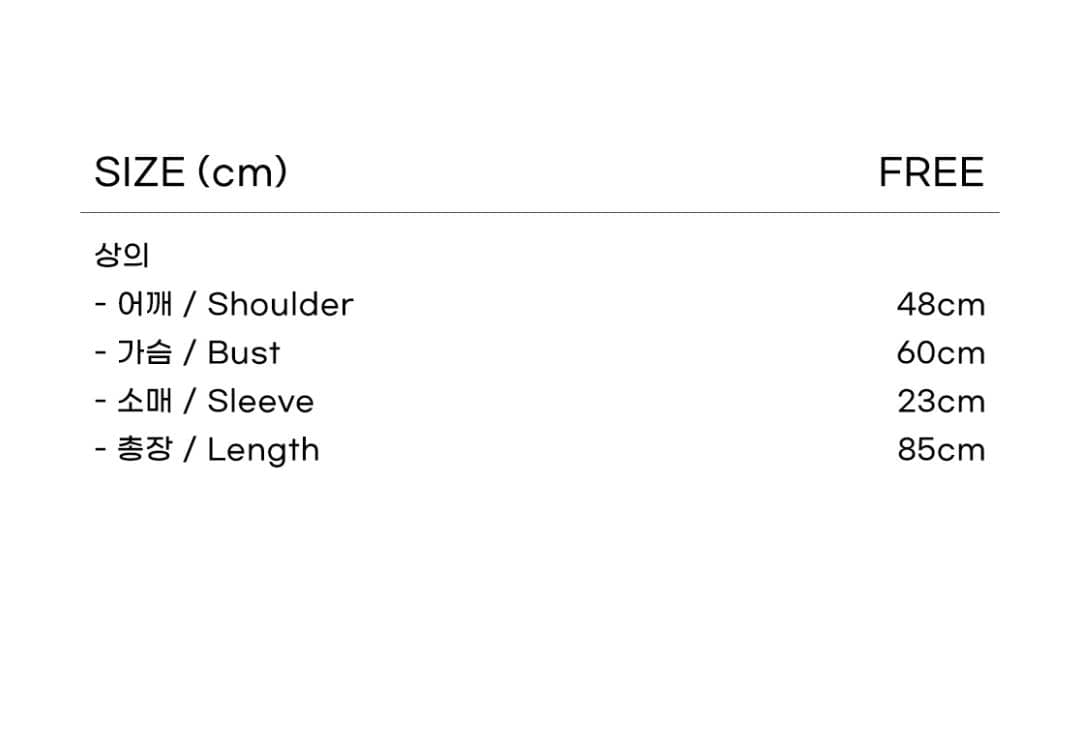Click the 소매 / Sleeve row label
This screenshot has height=740, width=1080.
point(205,401)
